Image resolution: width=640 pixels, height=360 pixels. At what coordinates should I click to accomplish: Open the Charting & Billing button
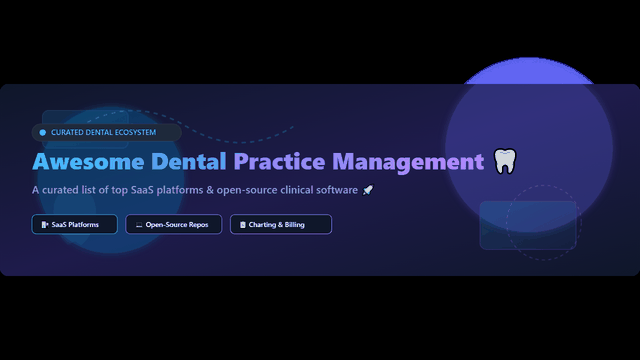[x=281, y=224]
